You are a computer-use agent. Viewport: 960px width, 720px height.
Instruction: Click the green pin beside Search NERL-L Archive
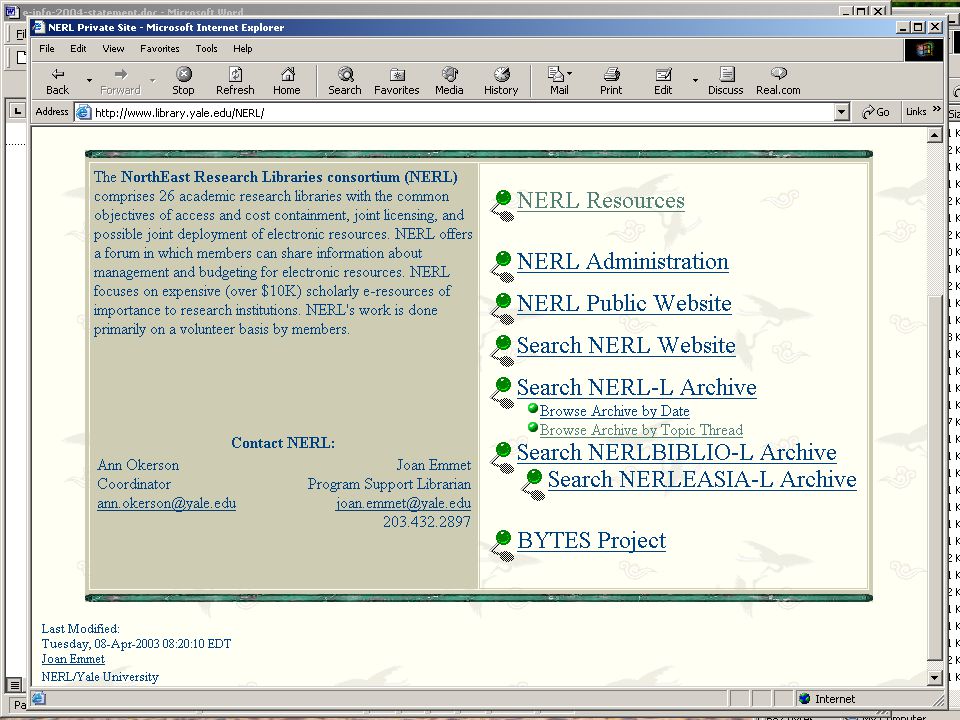click(x=503, y=392)
